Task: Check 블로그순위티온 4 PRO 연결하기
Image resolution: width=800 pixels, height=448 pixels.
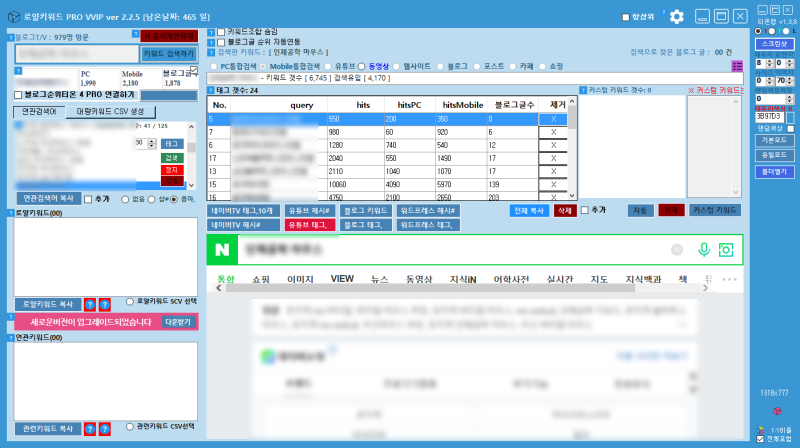Action: click(x=18, y=95)
